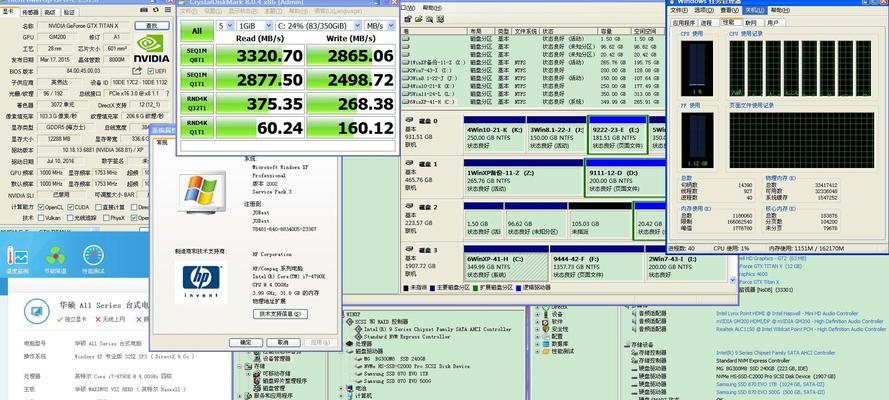Click the 技术支持信息 button

click(283, 314)
